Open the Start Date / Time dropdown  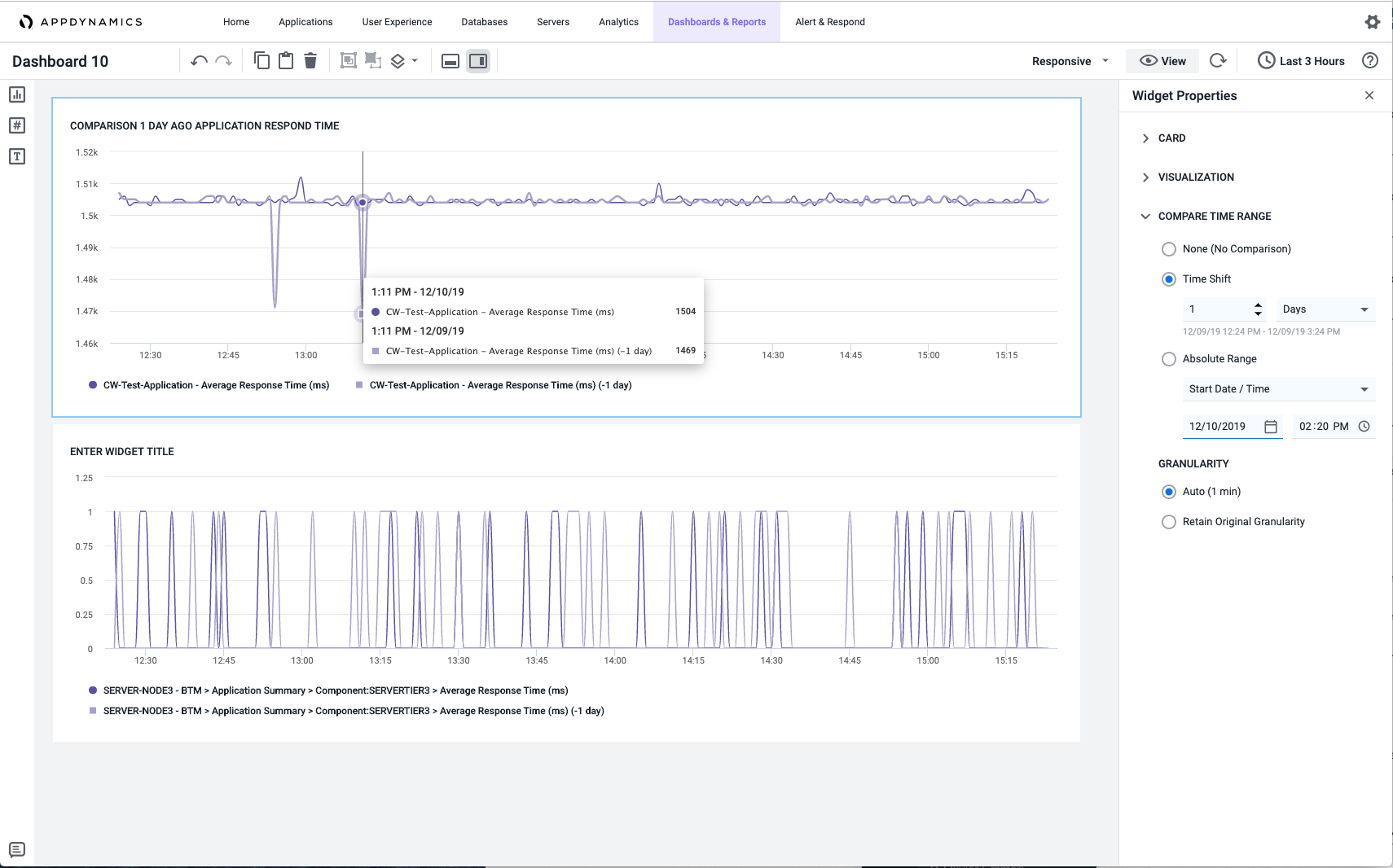pos(1279,389)
